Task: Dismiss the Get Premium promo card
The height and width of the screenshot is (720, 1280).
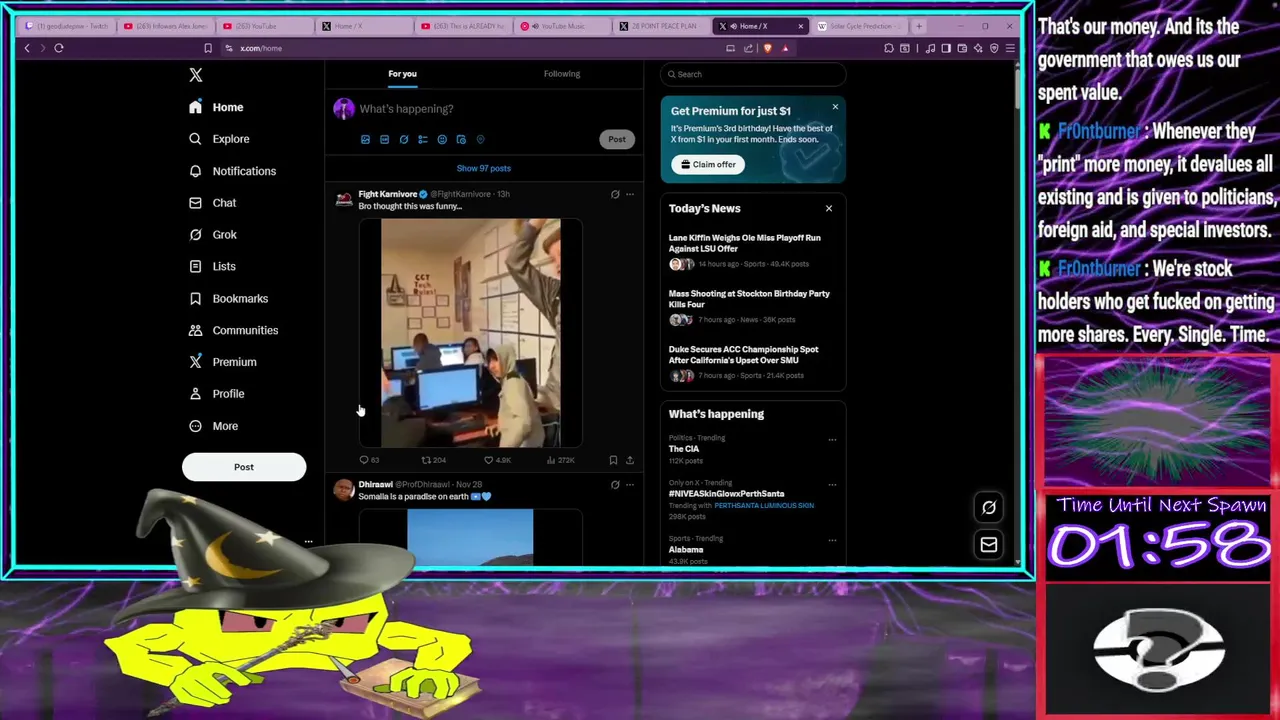Action: coord(835,106)
